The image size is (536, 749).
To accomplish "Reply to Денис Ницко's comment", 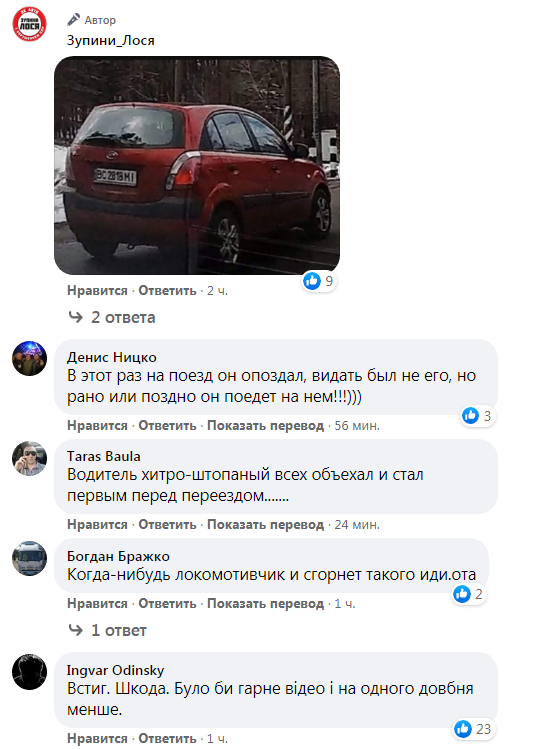I will (x=167, y=426).
